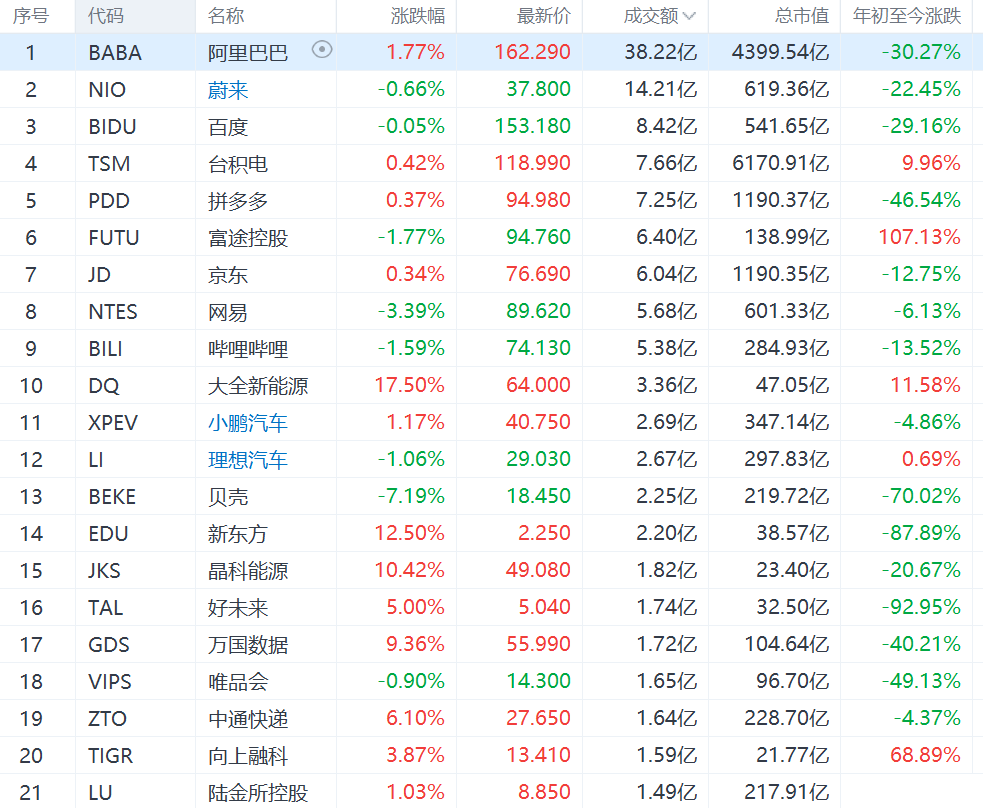Click the 年初至今涨跌 column header
The image size is (983, 808).
click(x=906, y=16)
